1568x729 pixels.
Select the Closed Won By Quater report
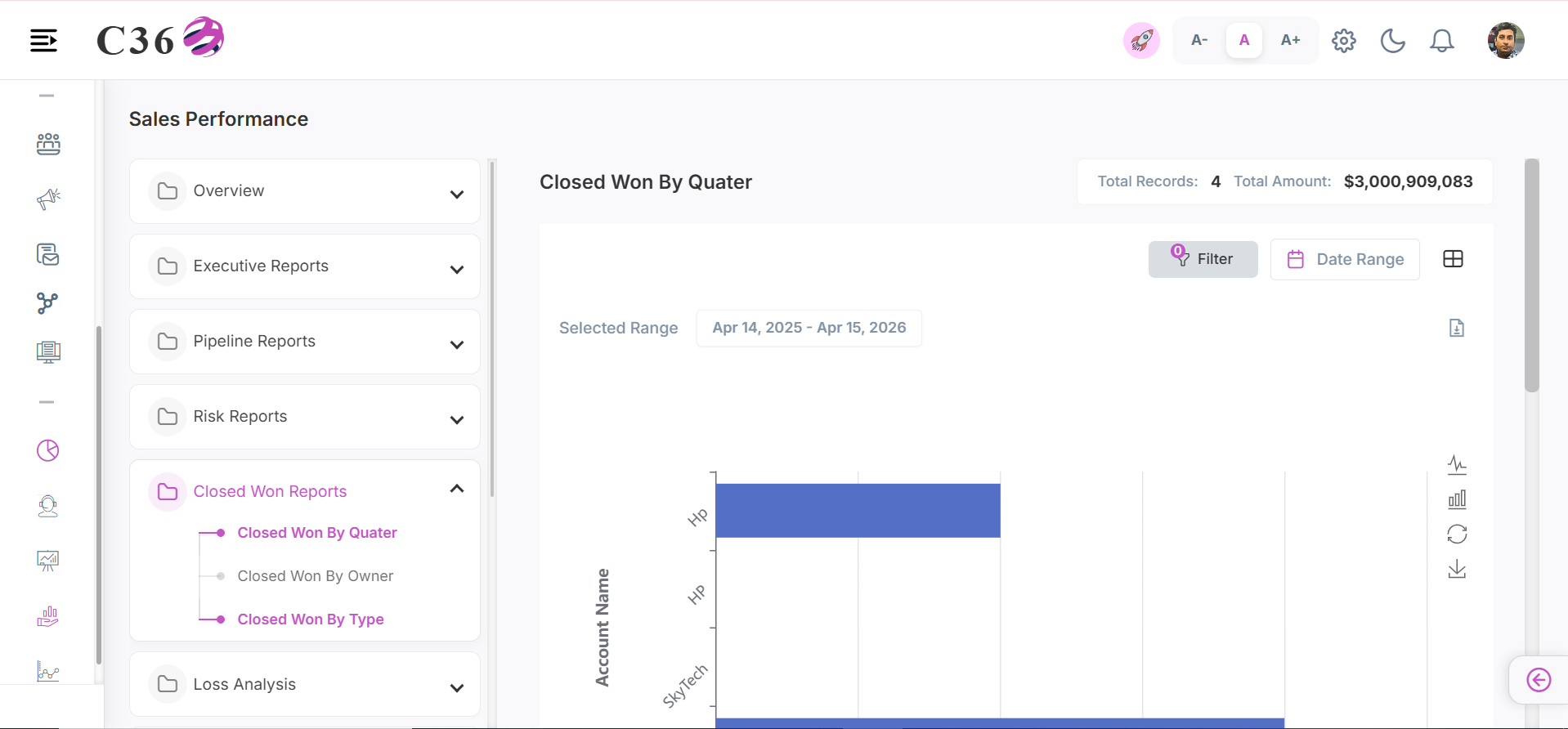tap(317, 533)
